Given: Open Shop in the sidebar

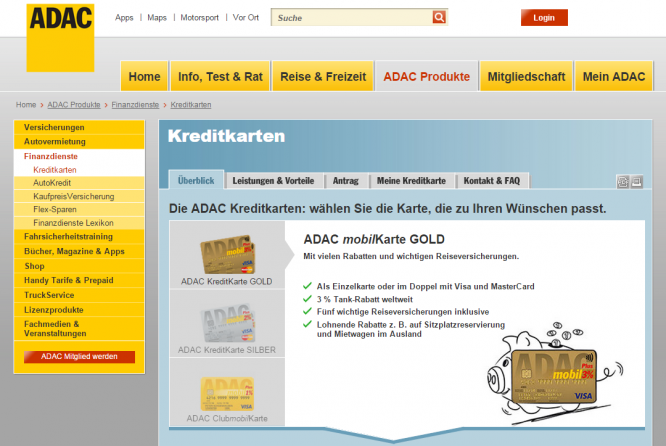Looking at the screenshot, I should [x=79, y=266].
